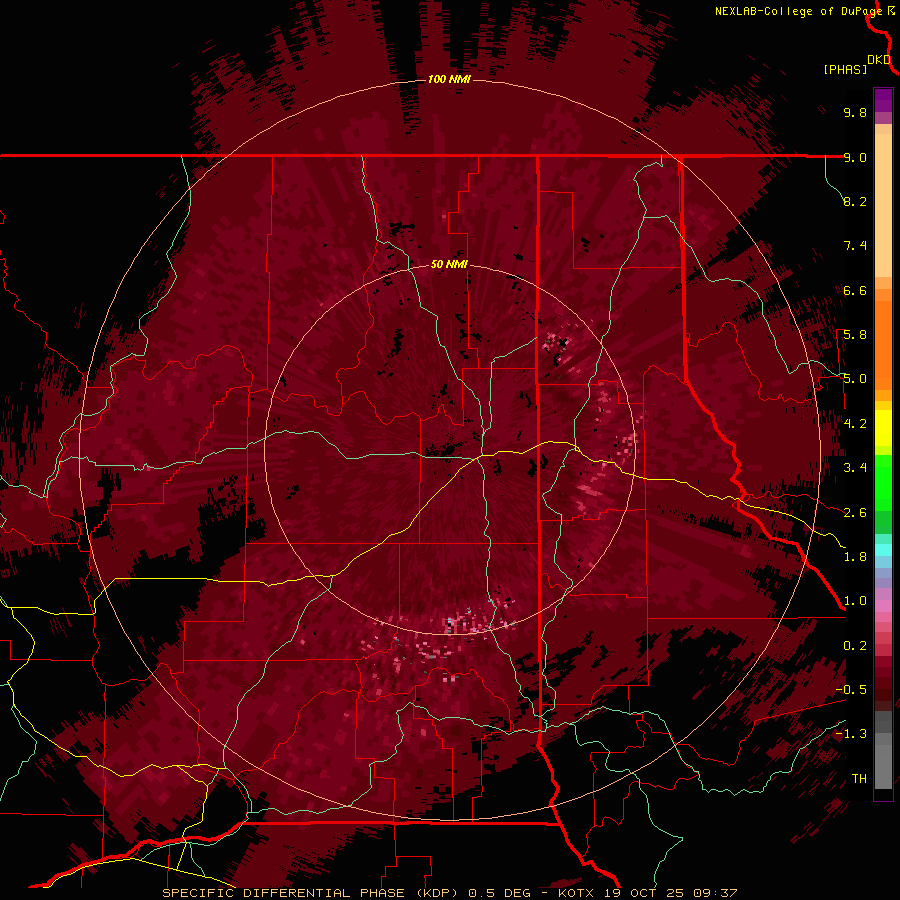This screenshot has height=900, width=900.
Task: Click the -0.5 legend value
Action: pyautogui.click(x=851, y=690)
